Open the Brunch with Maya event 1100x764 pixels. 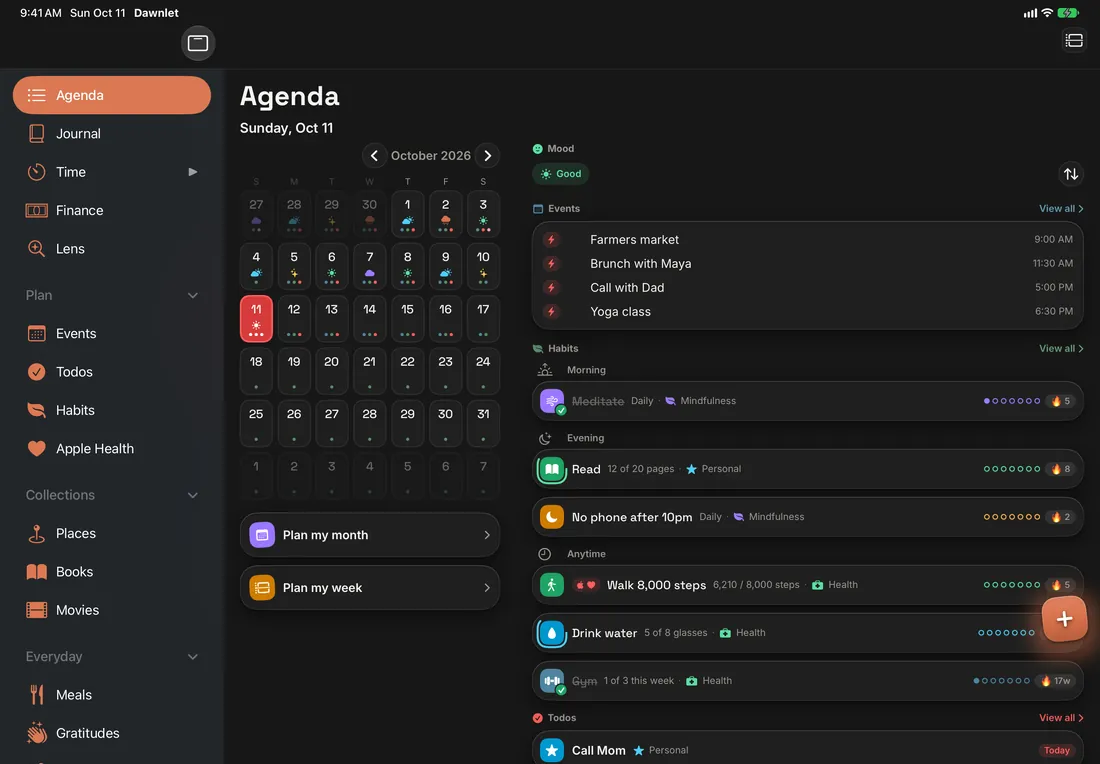click(807, 264)
